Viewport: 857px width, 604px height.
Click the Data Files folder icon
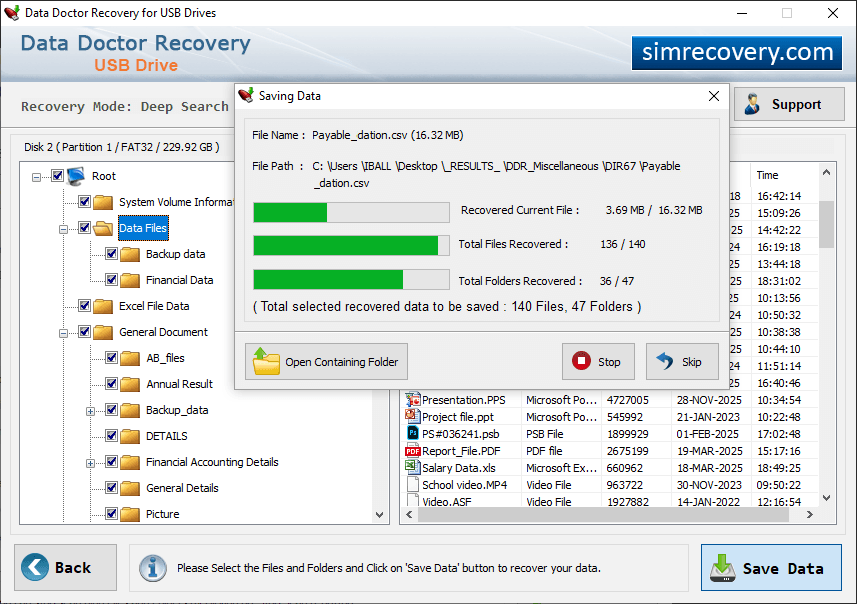[103, 228]
